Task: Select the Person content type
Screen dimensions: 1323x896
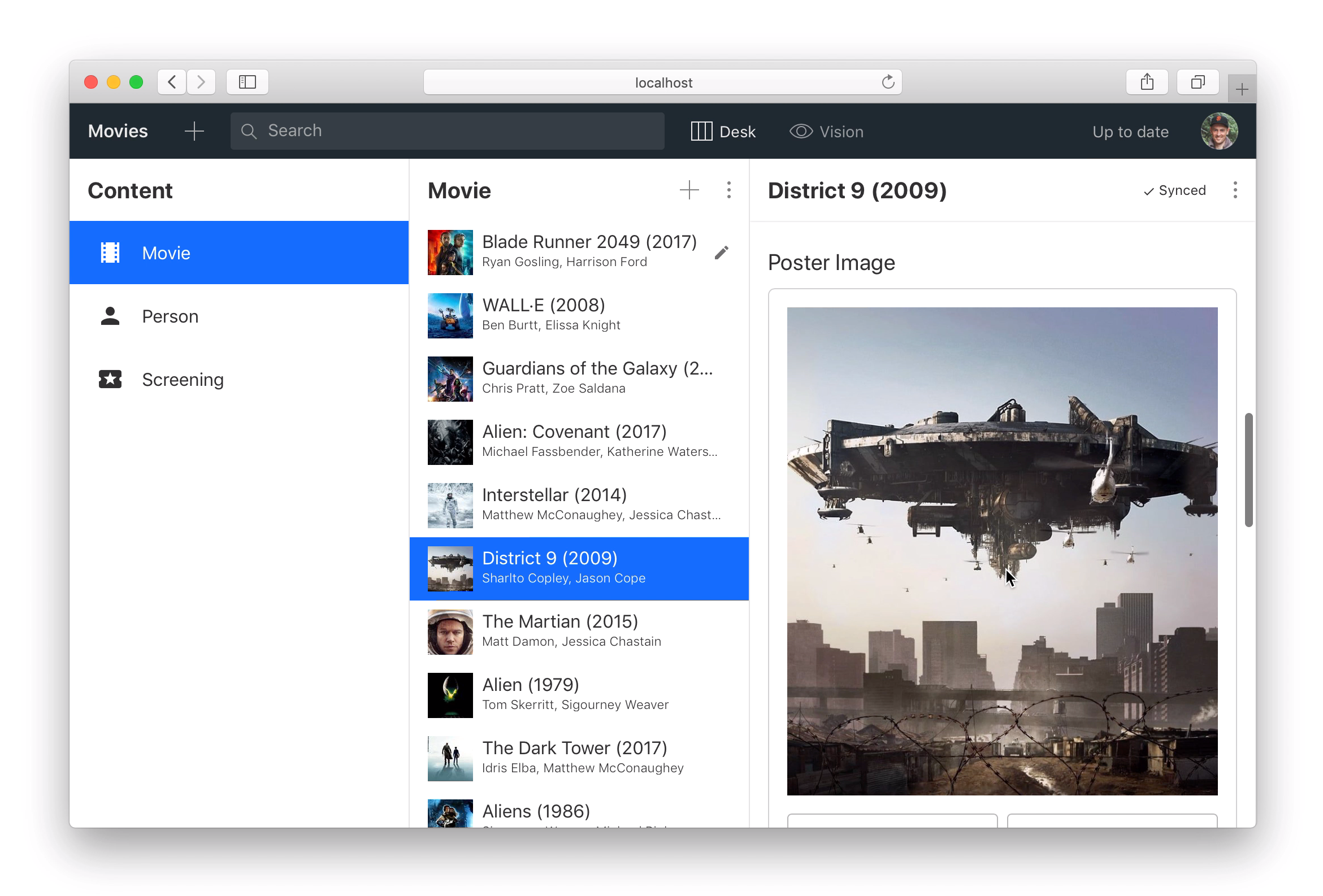Action: click(170, 316)
